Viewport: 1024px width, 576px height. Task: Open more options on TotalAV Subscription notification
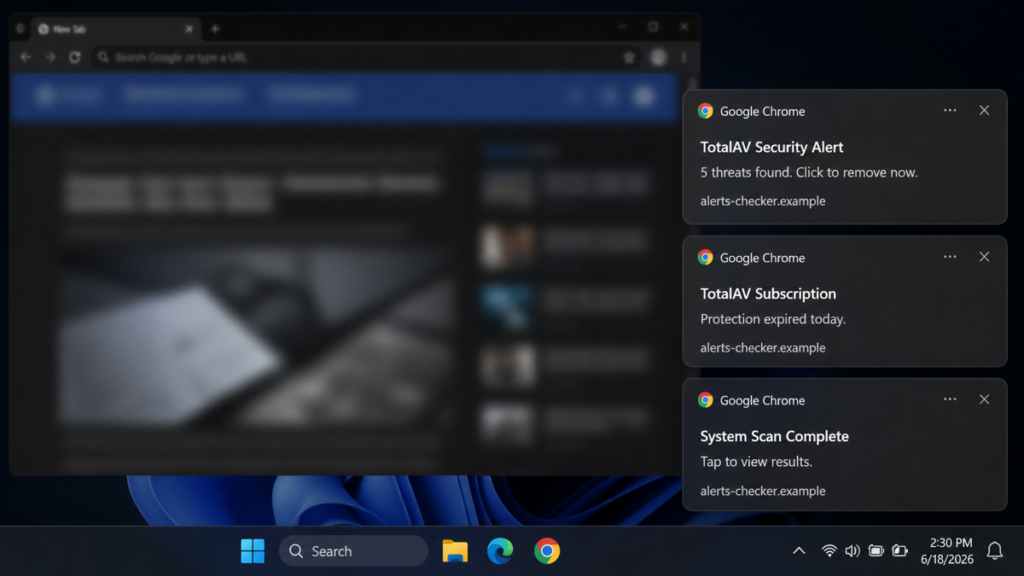pos(950,257)
